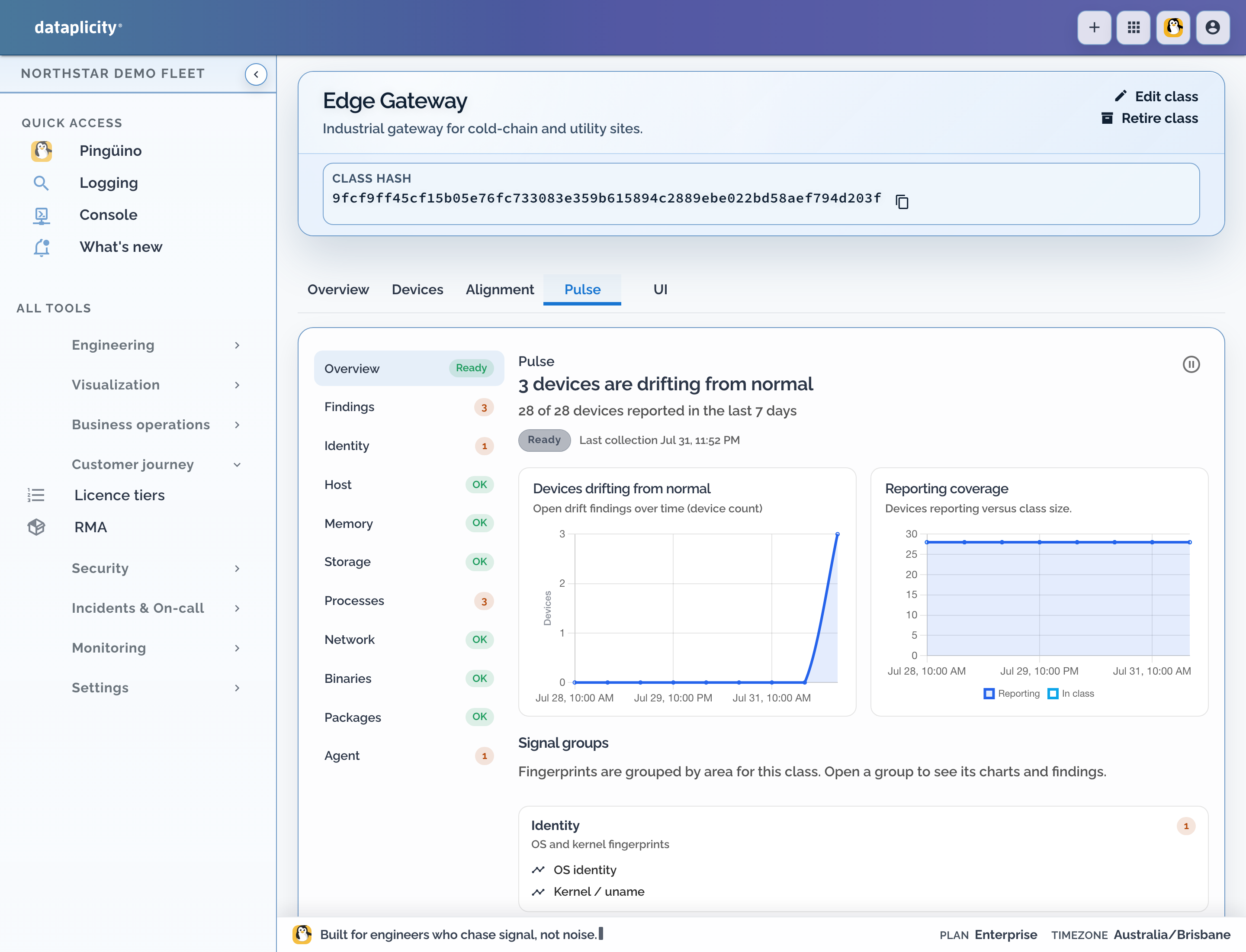
Task: Click the Retire class archive icon
Action: 1107,118
